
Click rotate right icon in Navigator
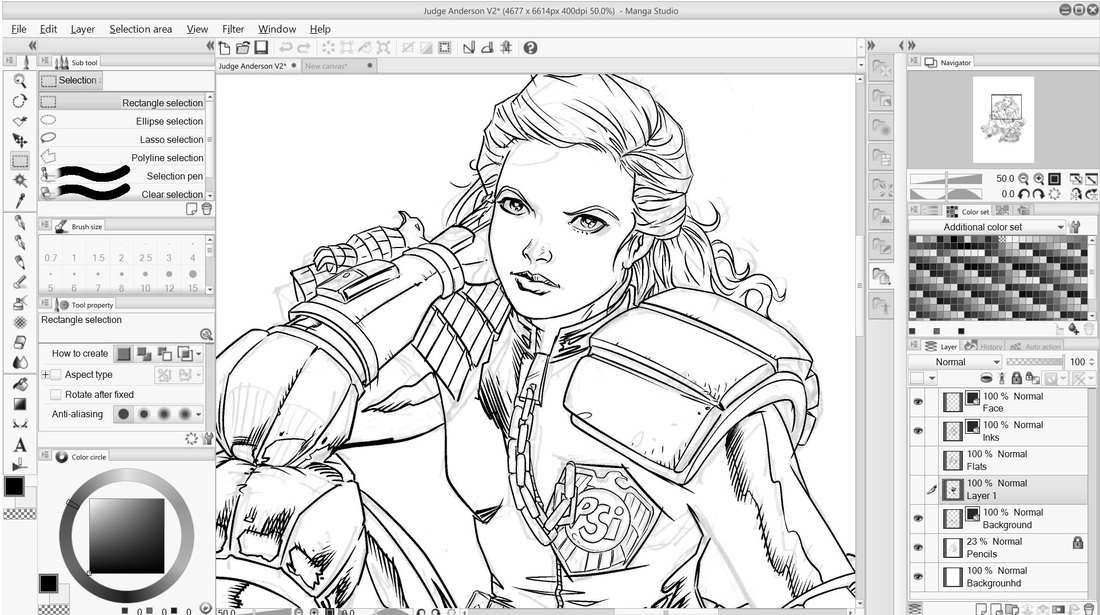[x=1039, y=194]
